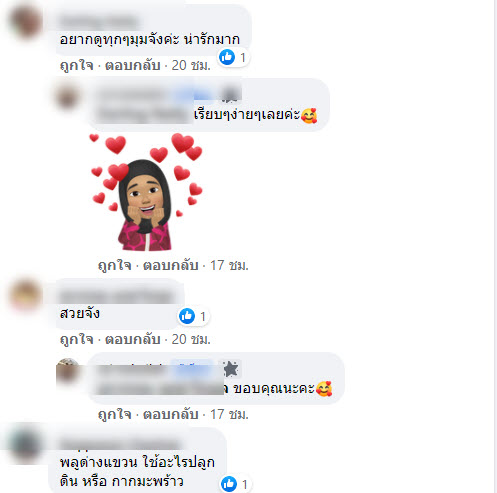Click like reaction icon on 'สวยจัง' comment
The image size is (497, 493).
(x=187, y=316)
